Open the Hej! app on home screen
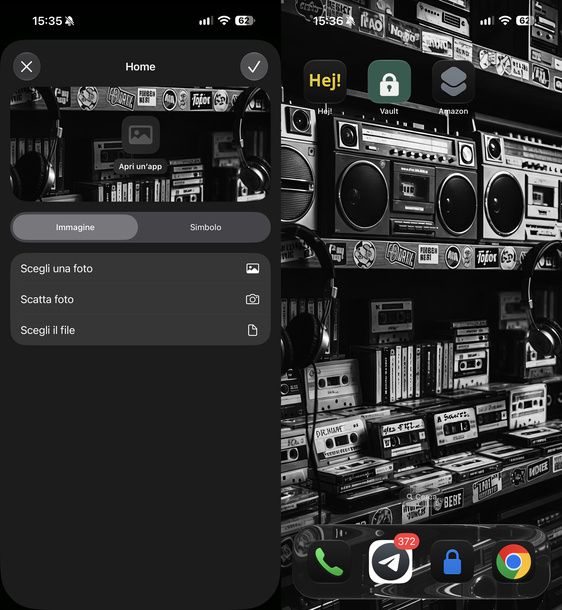The height and width of the screenshot is (610, 562). pos(325,81)
